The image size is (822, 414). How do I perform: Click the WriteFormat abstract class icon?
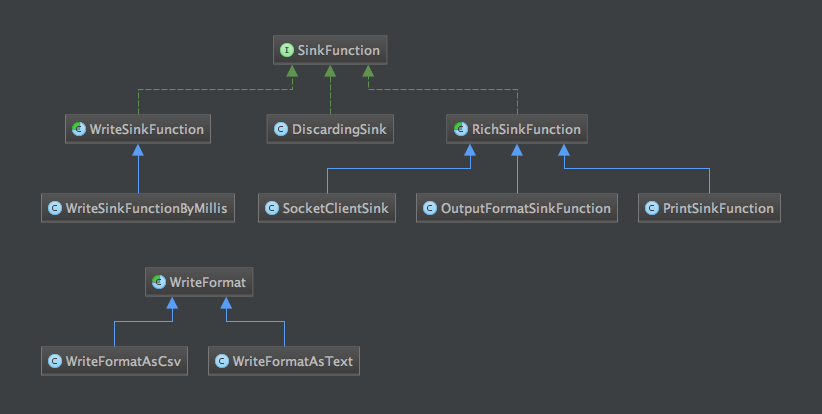click(x=158, y=283)
